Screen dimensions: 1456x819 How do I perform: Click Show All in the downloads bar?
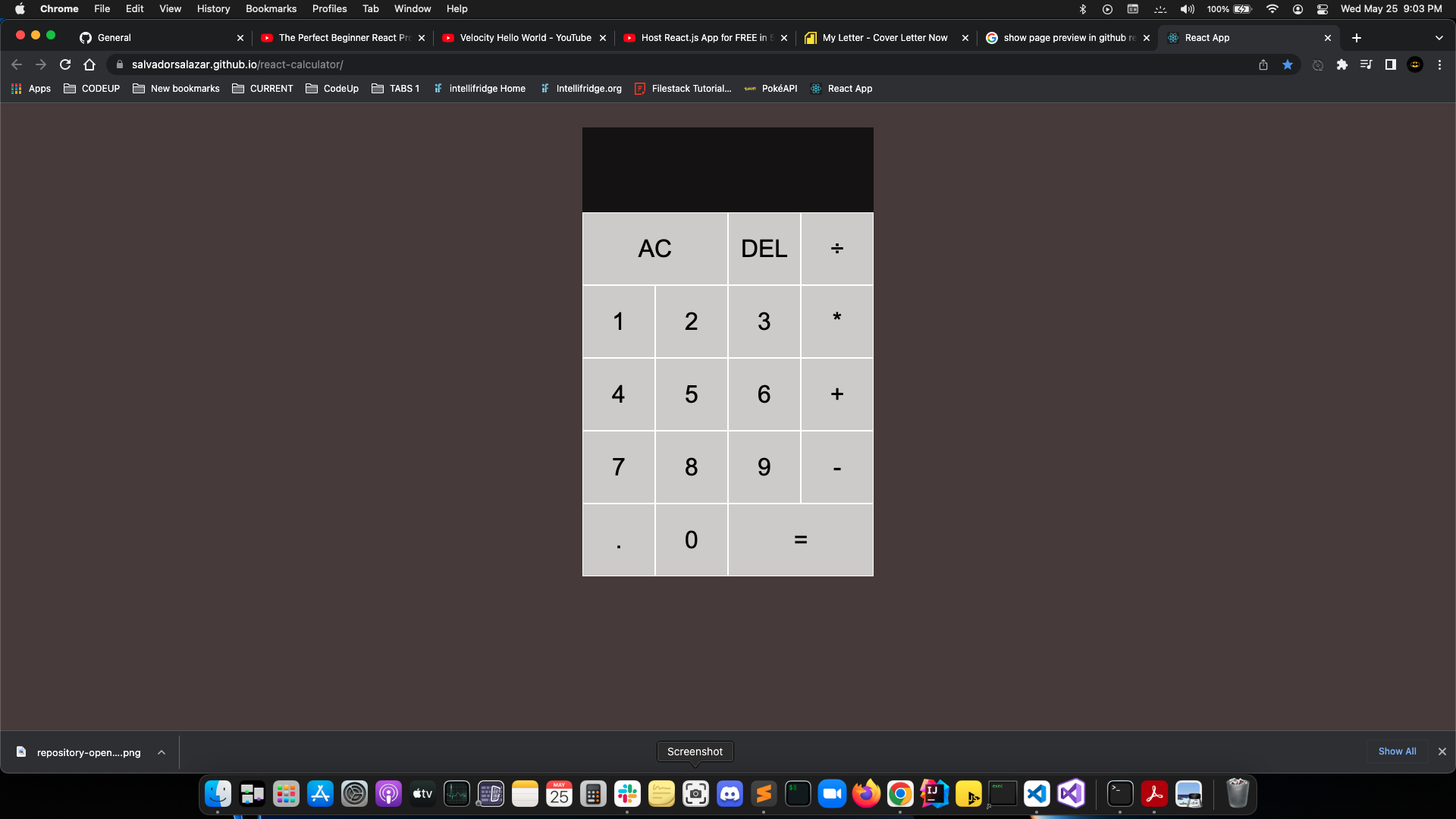[1397, 752]
